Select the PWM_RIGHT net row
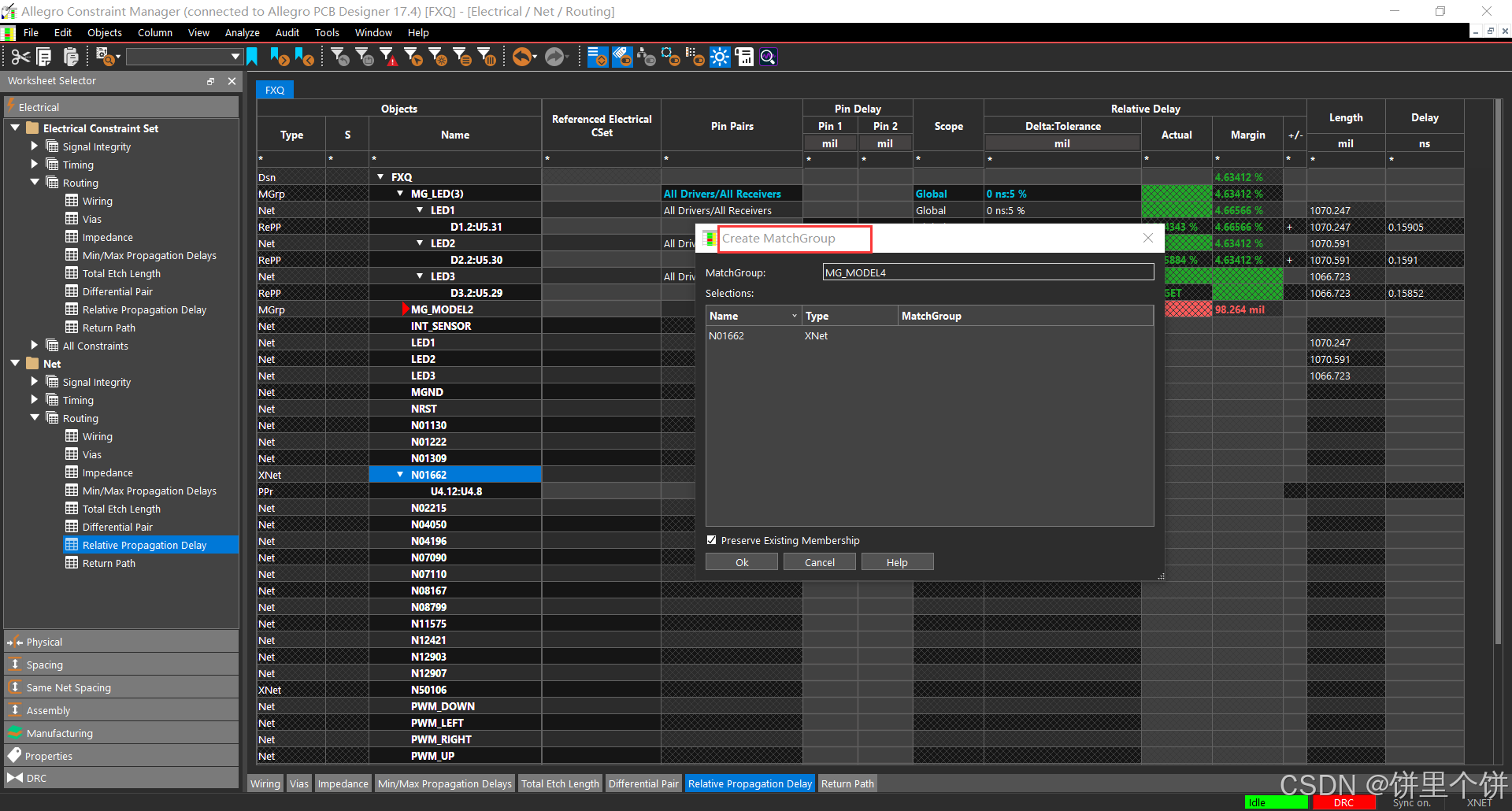The image size is (1512, 811). coord(441,739)
